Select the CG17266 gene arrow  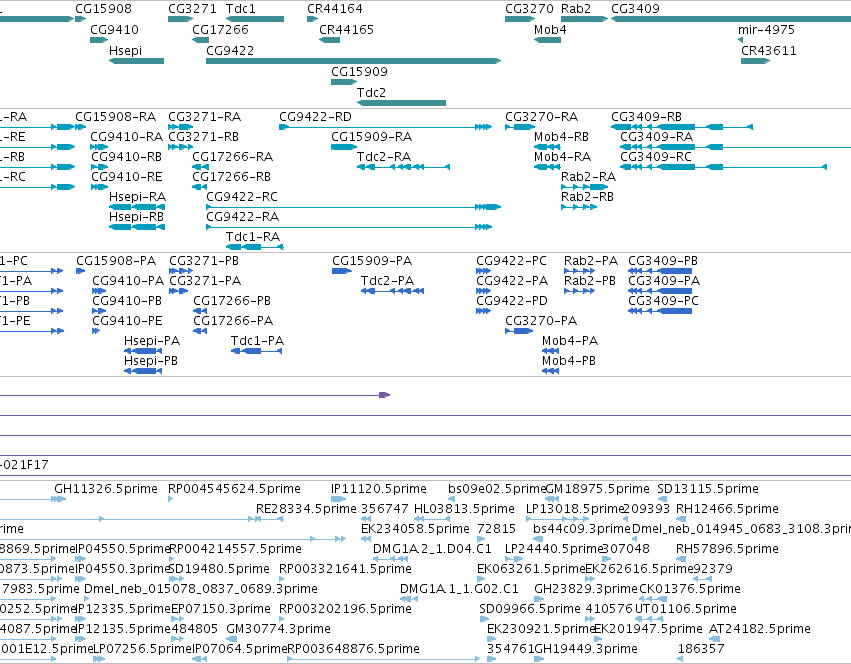(x=200, y=40)
